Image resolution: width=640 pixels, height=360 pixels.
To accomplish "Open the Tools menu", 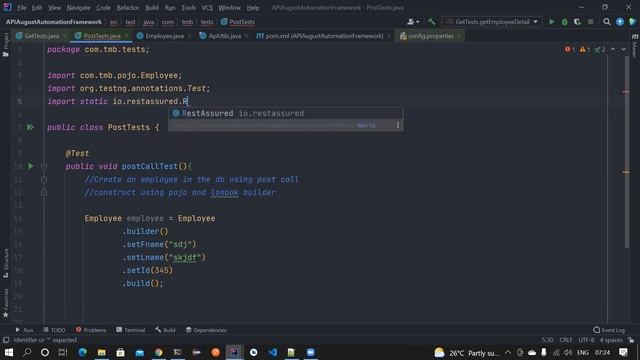I will click(x=188, y=8).
